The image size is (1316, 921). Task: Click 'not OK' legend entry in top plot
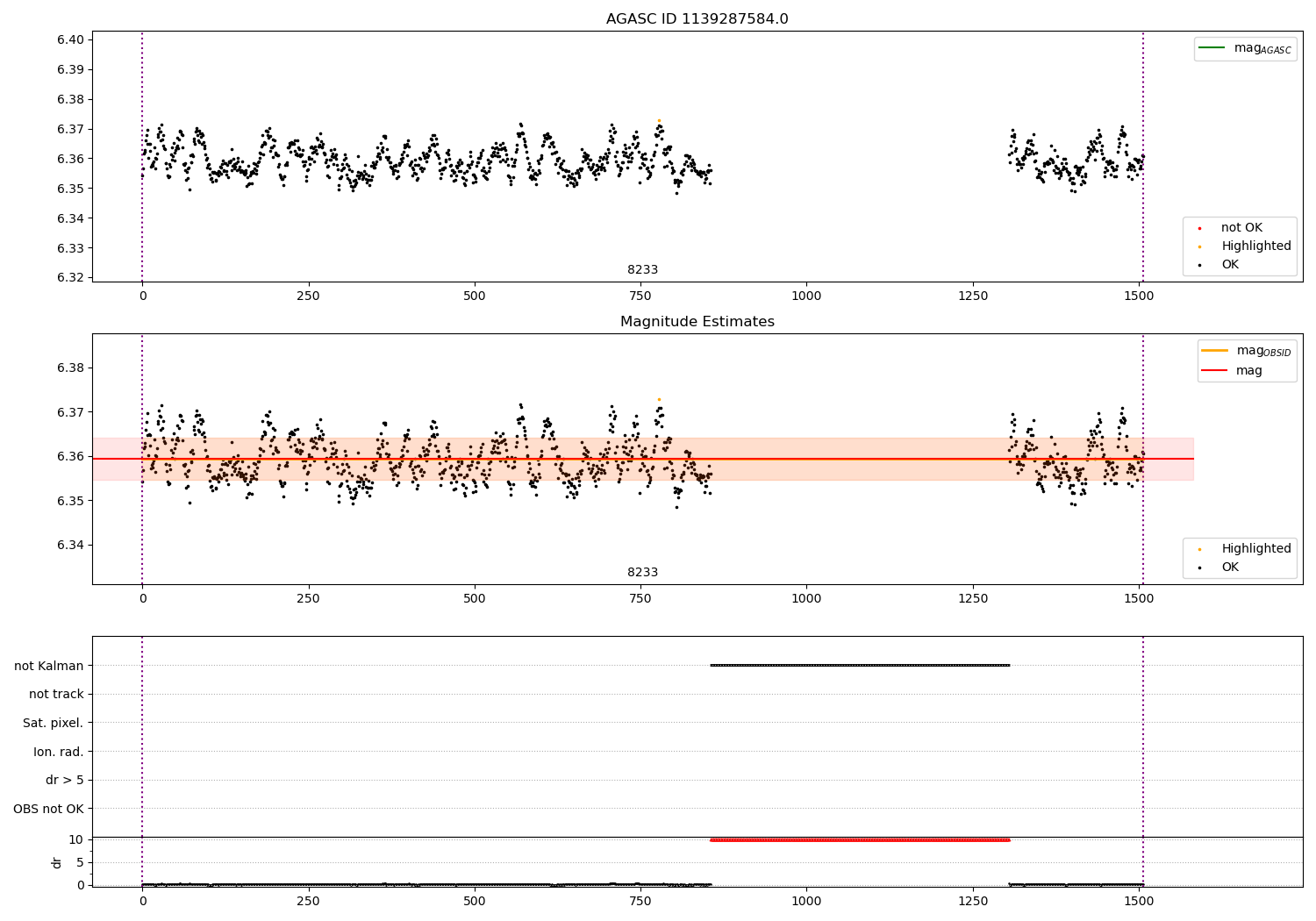point(1241,228)
